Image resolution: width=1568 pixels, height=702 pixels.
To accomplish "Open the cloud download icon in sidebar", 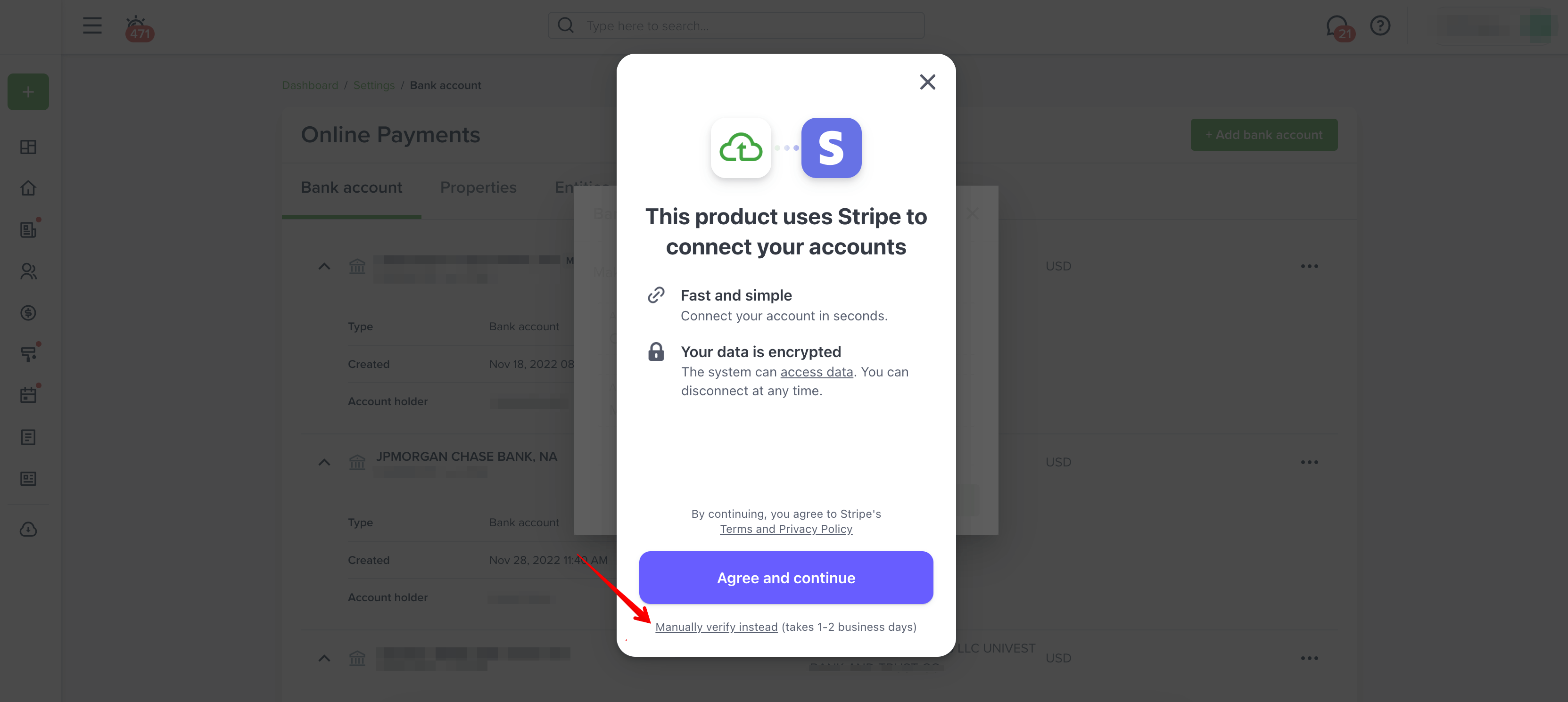I will (28, 529).
